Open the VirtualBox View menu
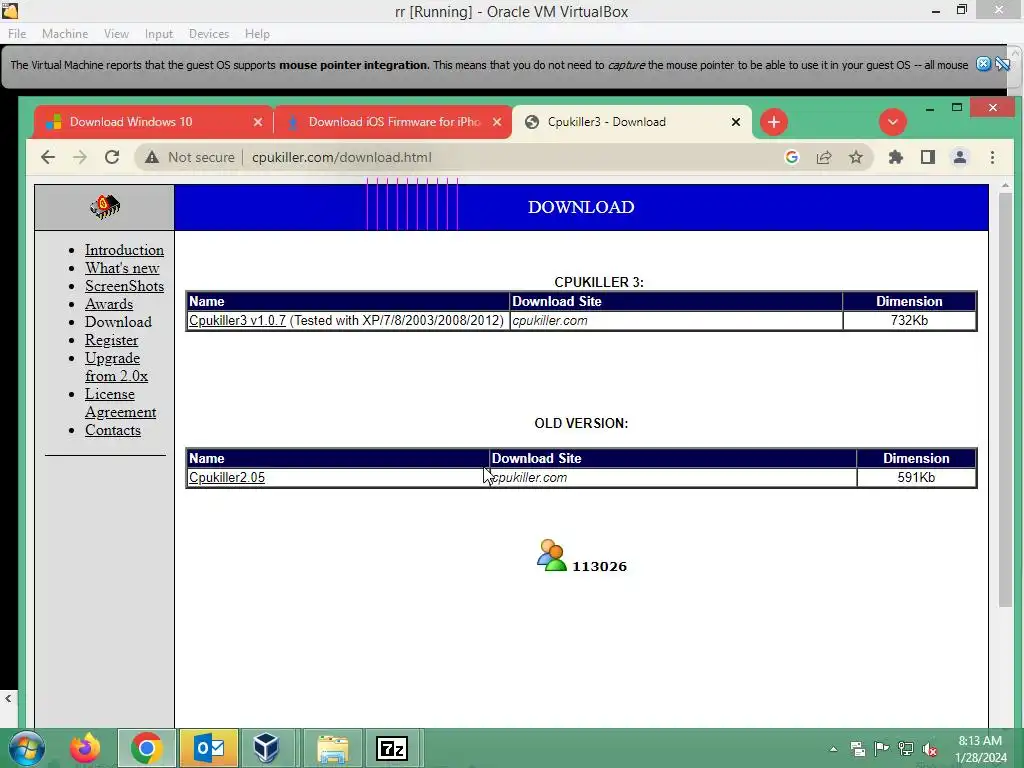The width and height of the screenshot is (1024, 768). pos(116,34)
